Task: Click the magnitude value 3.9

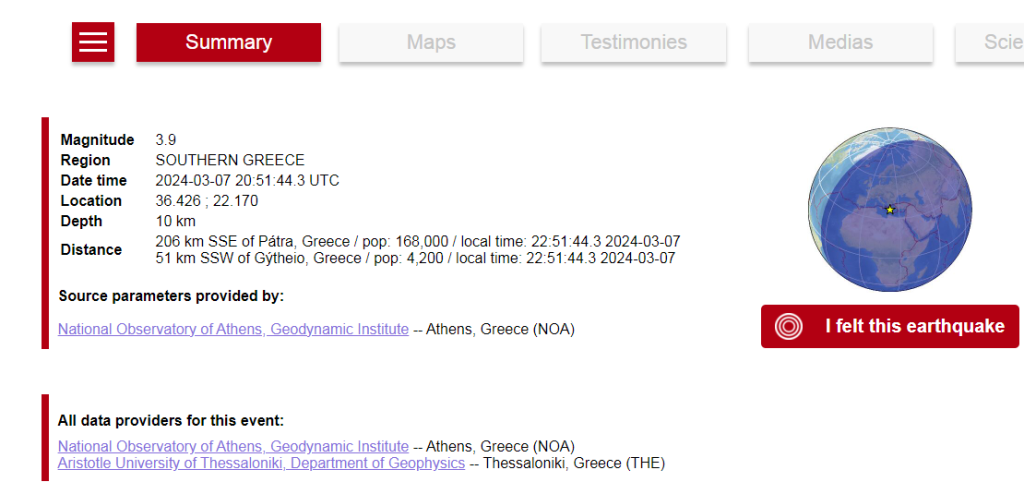Action: [166, 140]
